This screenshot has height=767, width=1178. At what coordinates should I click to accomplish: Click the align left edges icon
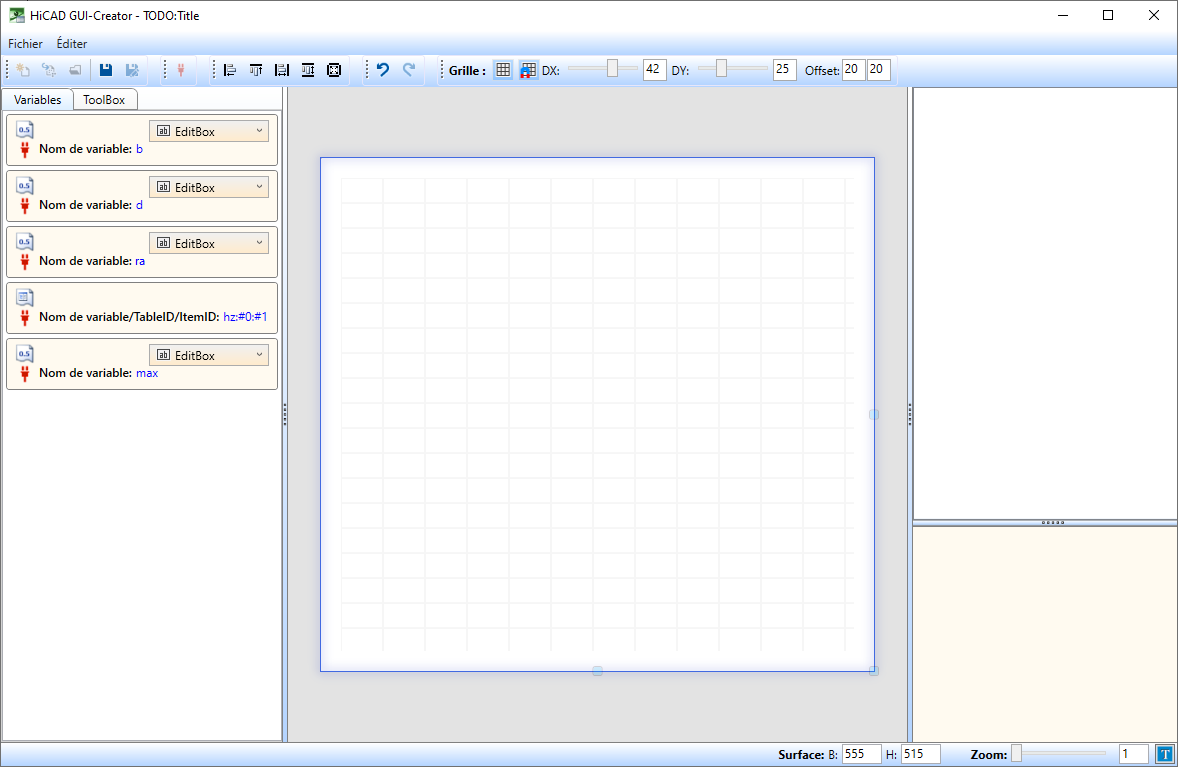[x=230, y=70]
